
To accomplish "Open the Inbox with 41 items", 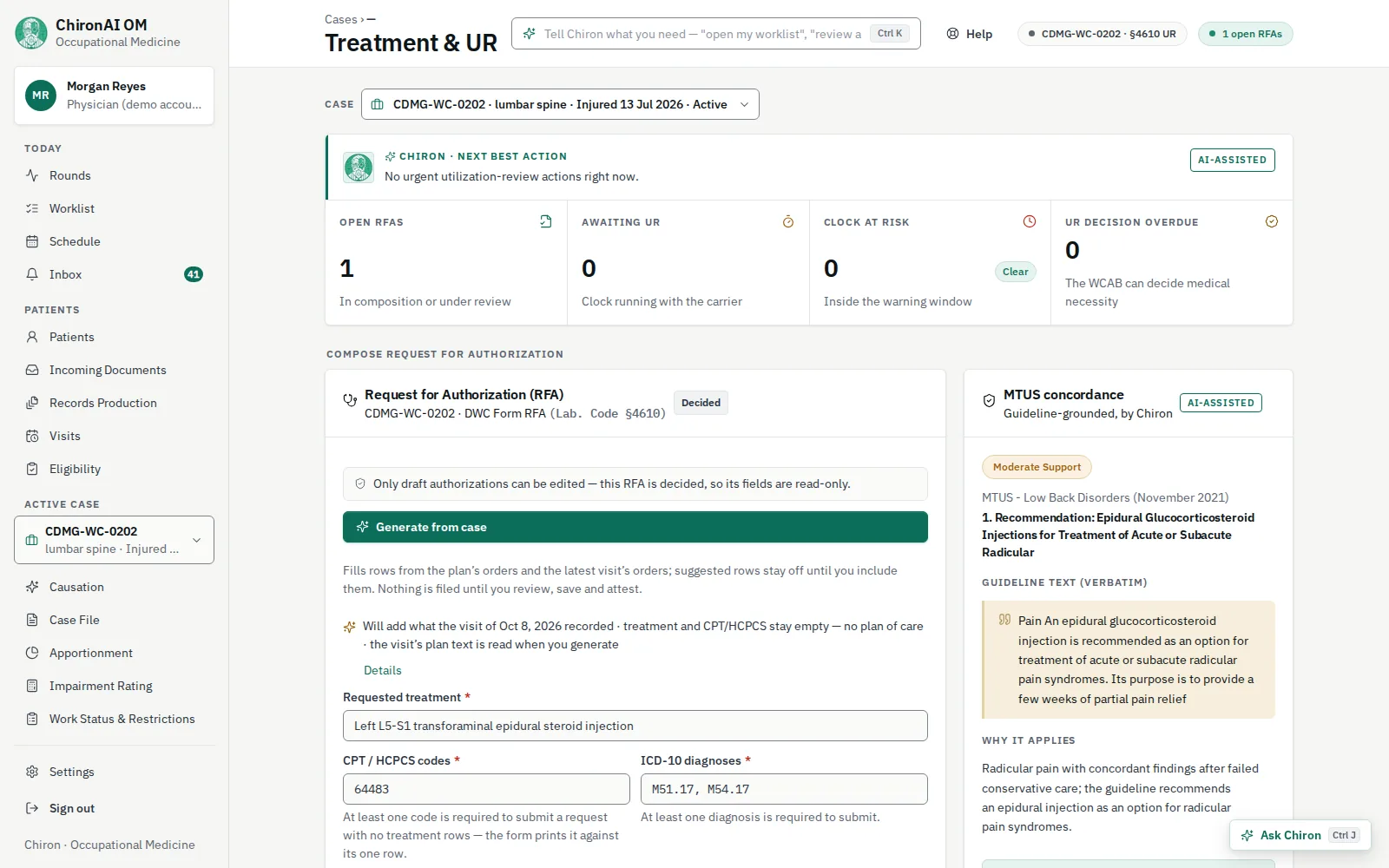I will (114, 274).
